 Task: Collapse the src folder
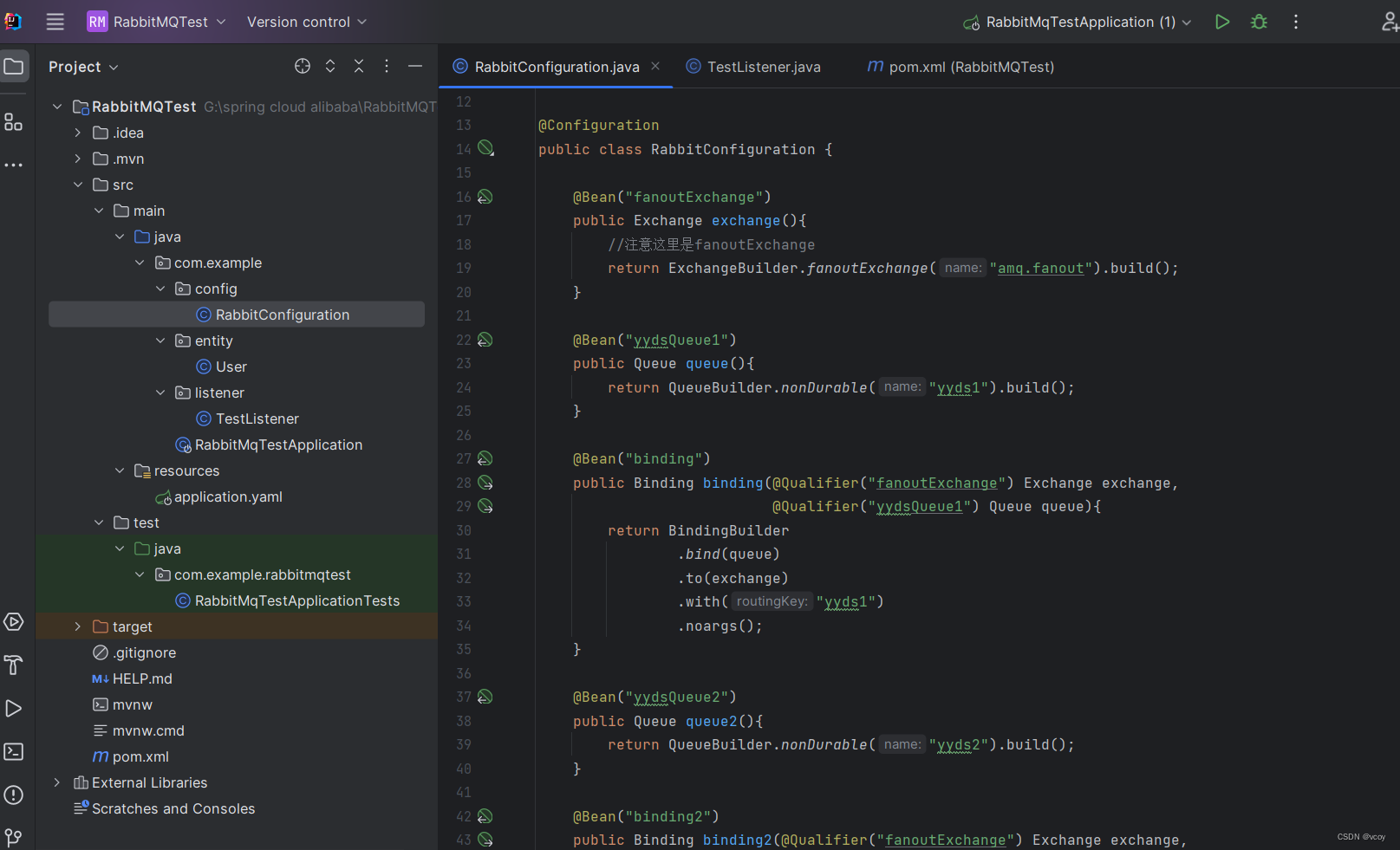[x=78, y=185]
